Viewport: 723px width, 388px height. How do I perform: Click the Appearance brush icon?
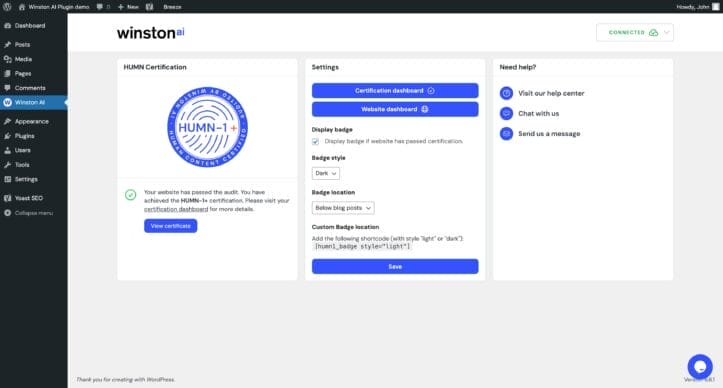pos(7,121)
